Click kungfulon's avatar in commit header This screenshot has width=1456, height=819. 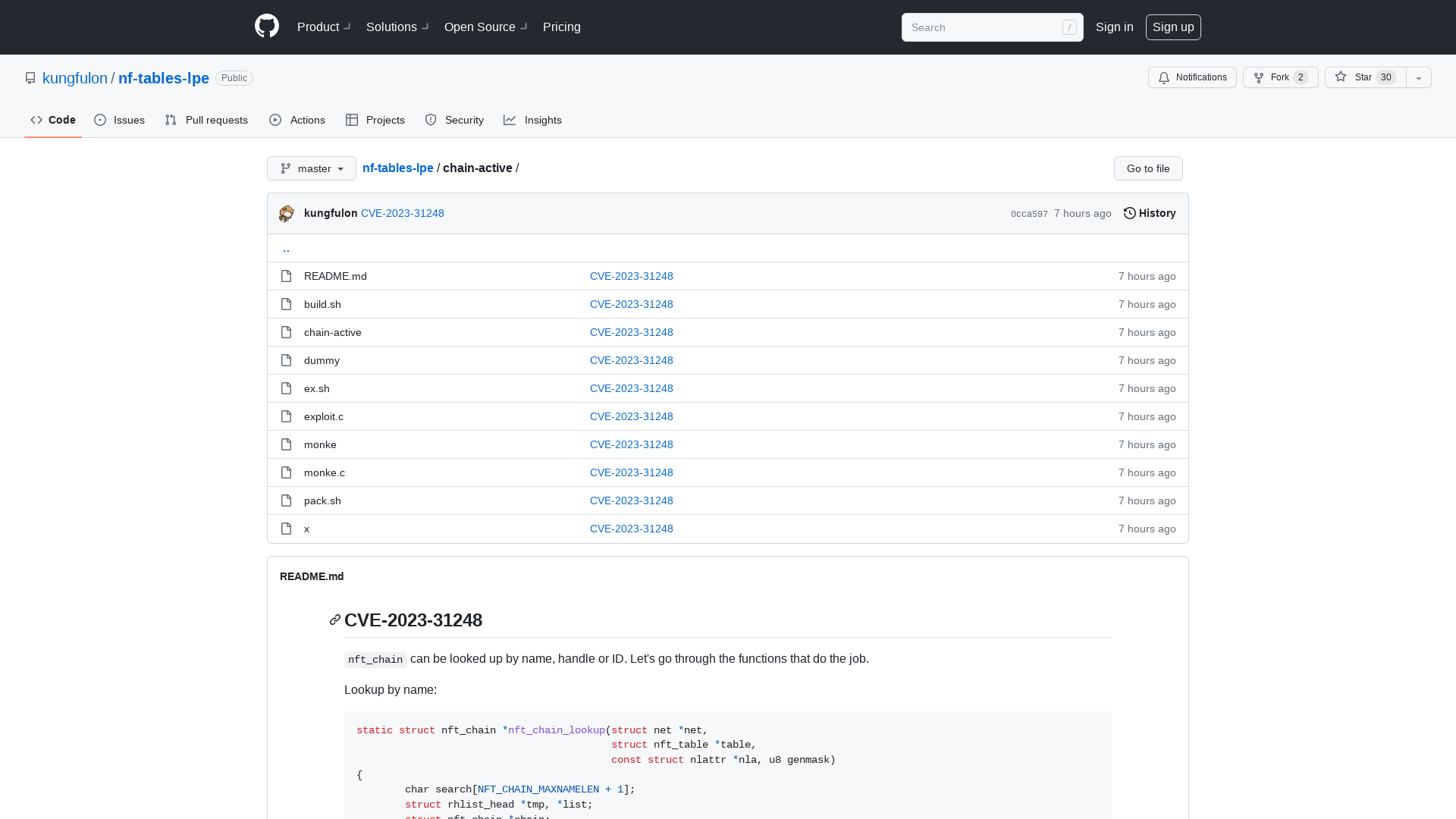coord(287,214)
